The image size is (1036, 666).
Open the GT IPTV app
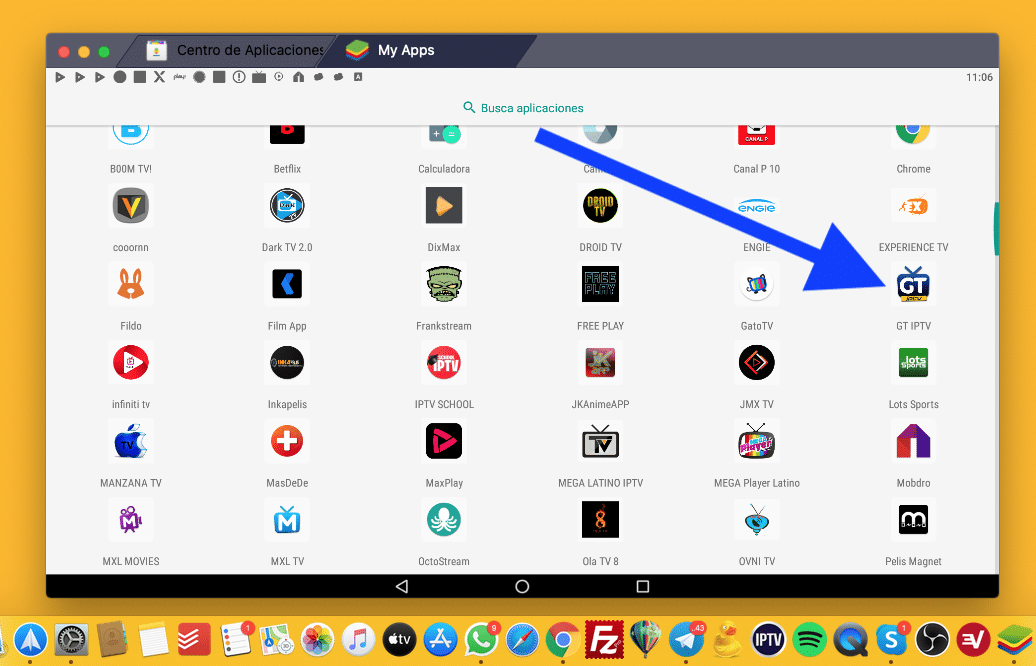coord(913,284)
